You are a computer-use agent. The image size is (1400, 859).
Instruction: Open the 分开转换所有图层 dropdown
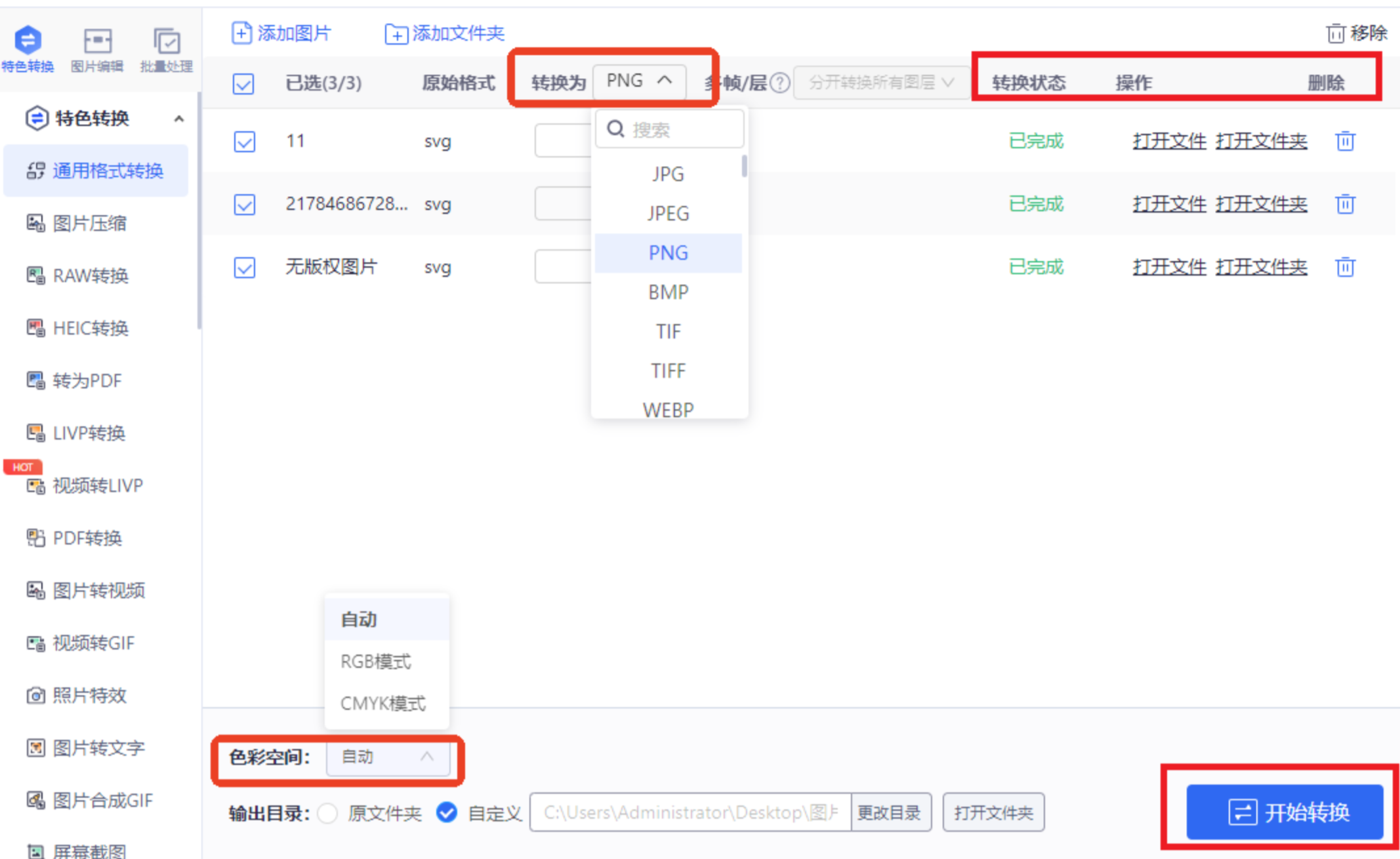click(x=881, y=83)
